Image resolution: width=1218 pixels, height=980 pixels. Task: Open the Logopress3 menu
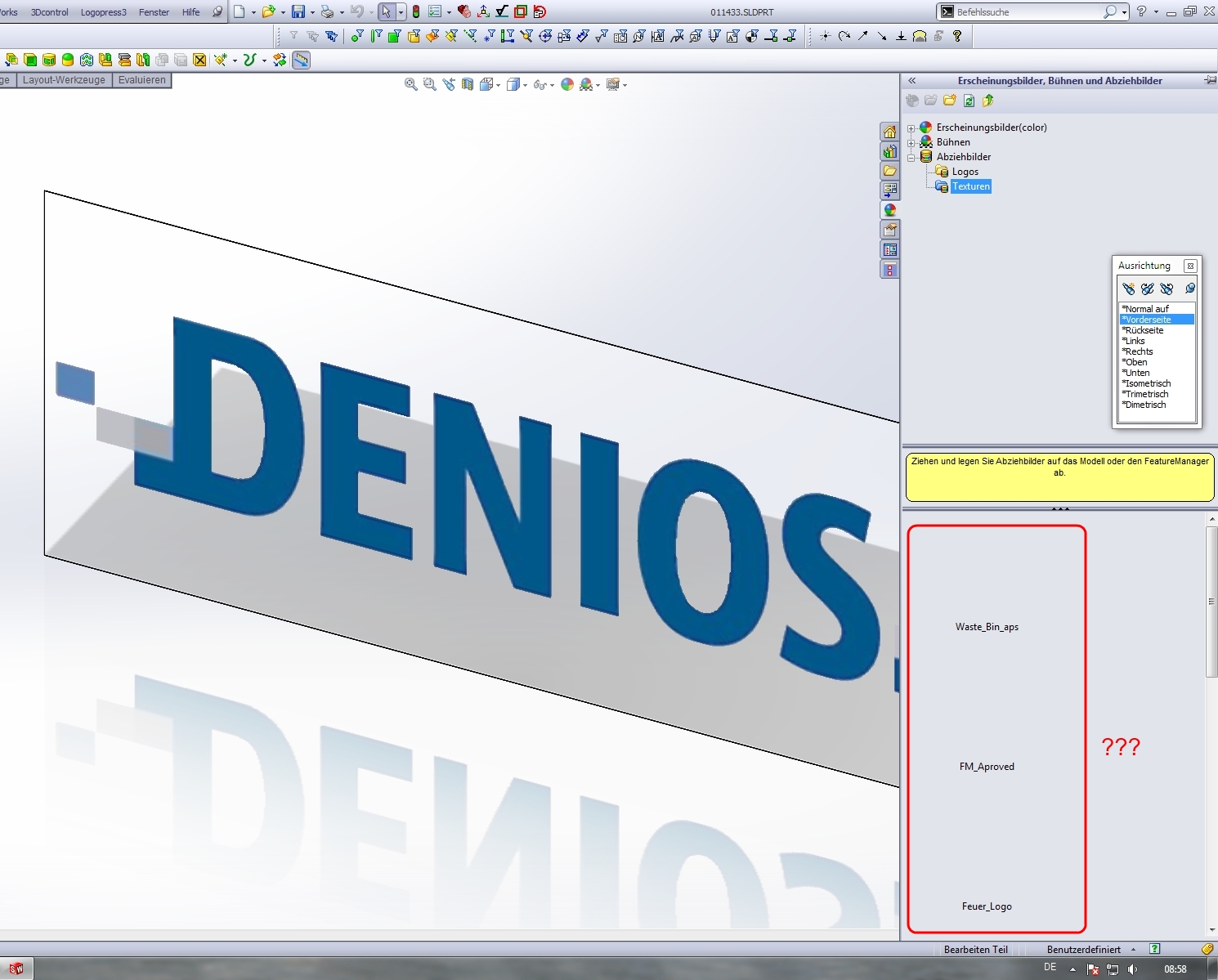(104, 12)
